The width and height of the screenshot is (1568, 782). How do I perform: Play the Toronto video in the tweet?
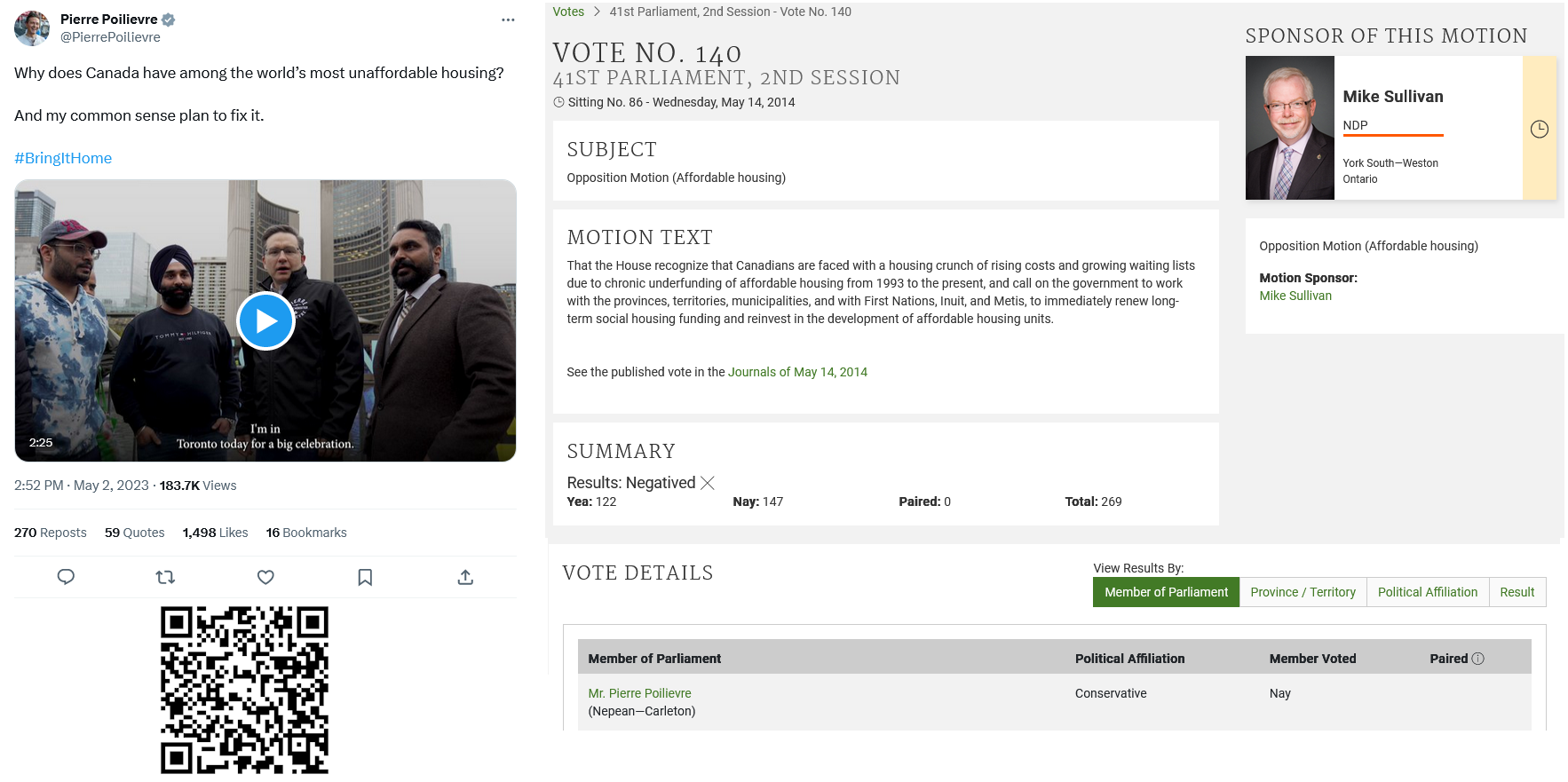pos(265,320)
